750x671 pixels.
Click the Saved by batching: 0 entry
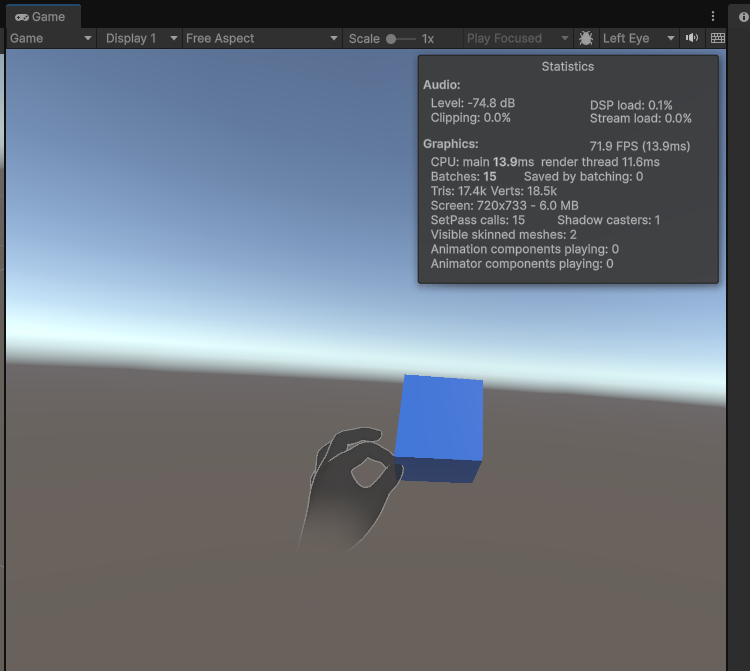(583, 176)
